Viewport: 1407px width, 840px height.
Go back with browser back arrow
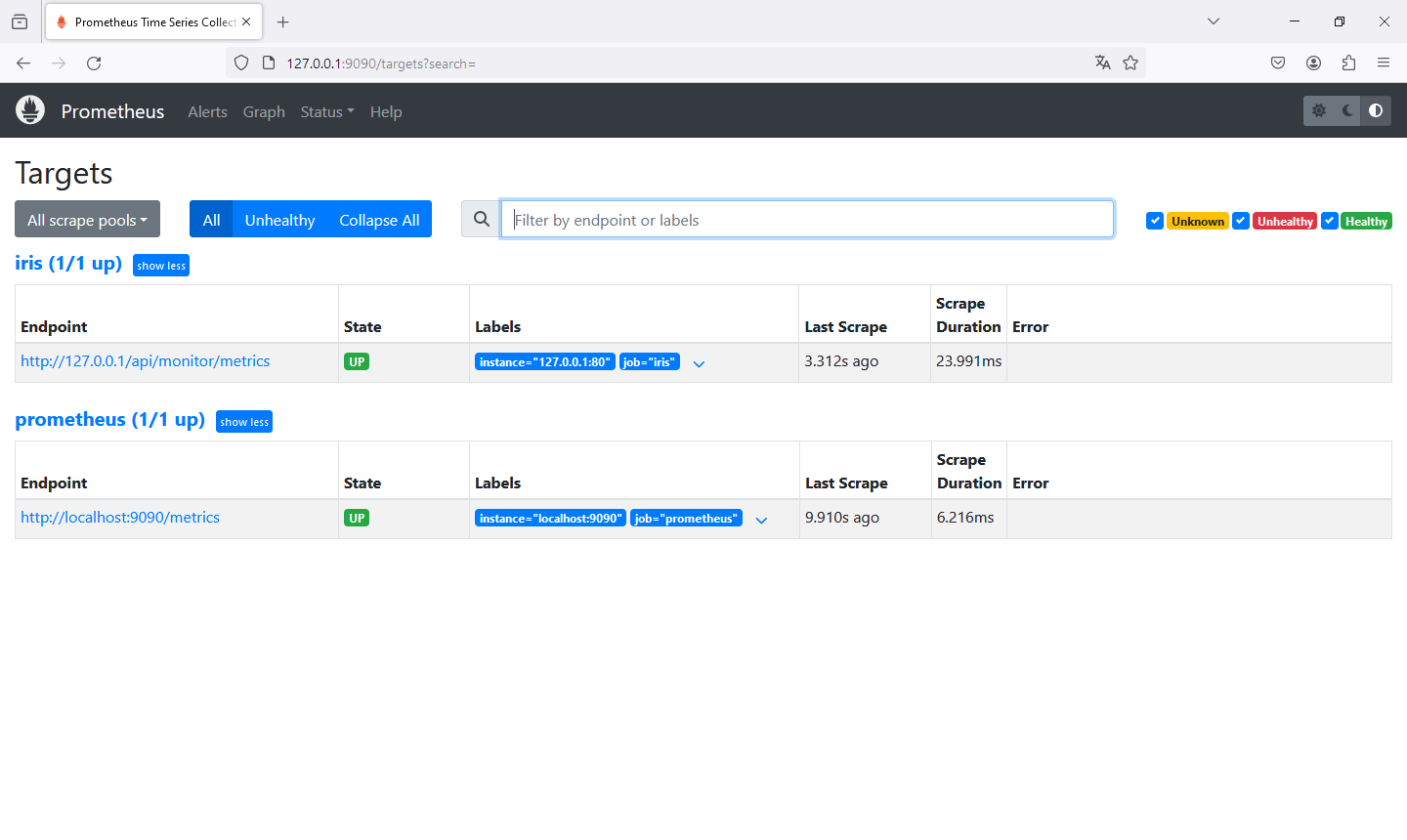[23, 63]
